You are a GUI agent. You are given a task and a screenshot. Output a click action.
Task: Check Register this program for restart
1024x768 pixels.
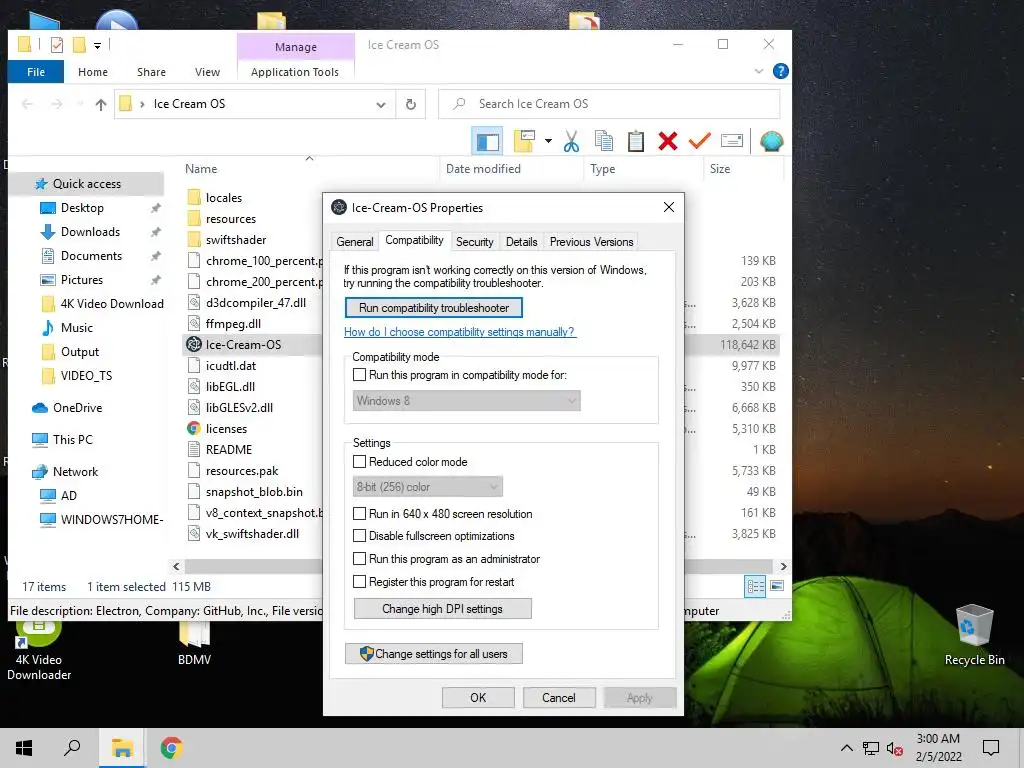[x=359, y=581]
